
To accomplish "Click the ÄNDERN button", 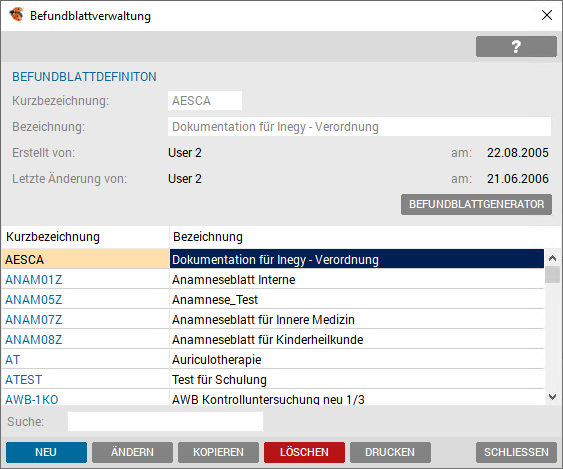I will pyautogui.click(x=132, y=452).
